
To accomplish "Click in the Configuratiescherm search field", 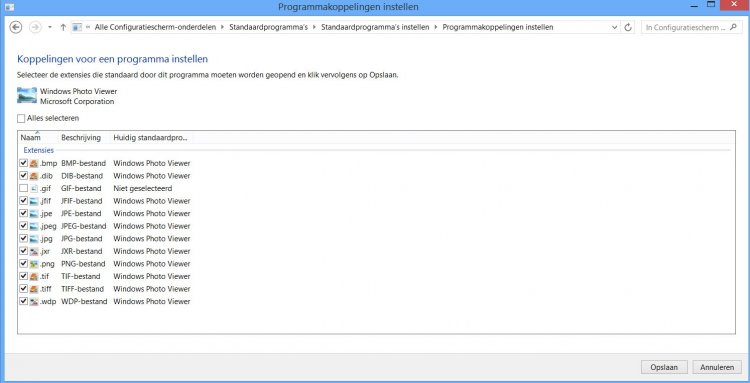I will (x=685, y=27).
